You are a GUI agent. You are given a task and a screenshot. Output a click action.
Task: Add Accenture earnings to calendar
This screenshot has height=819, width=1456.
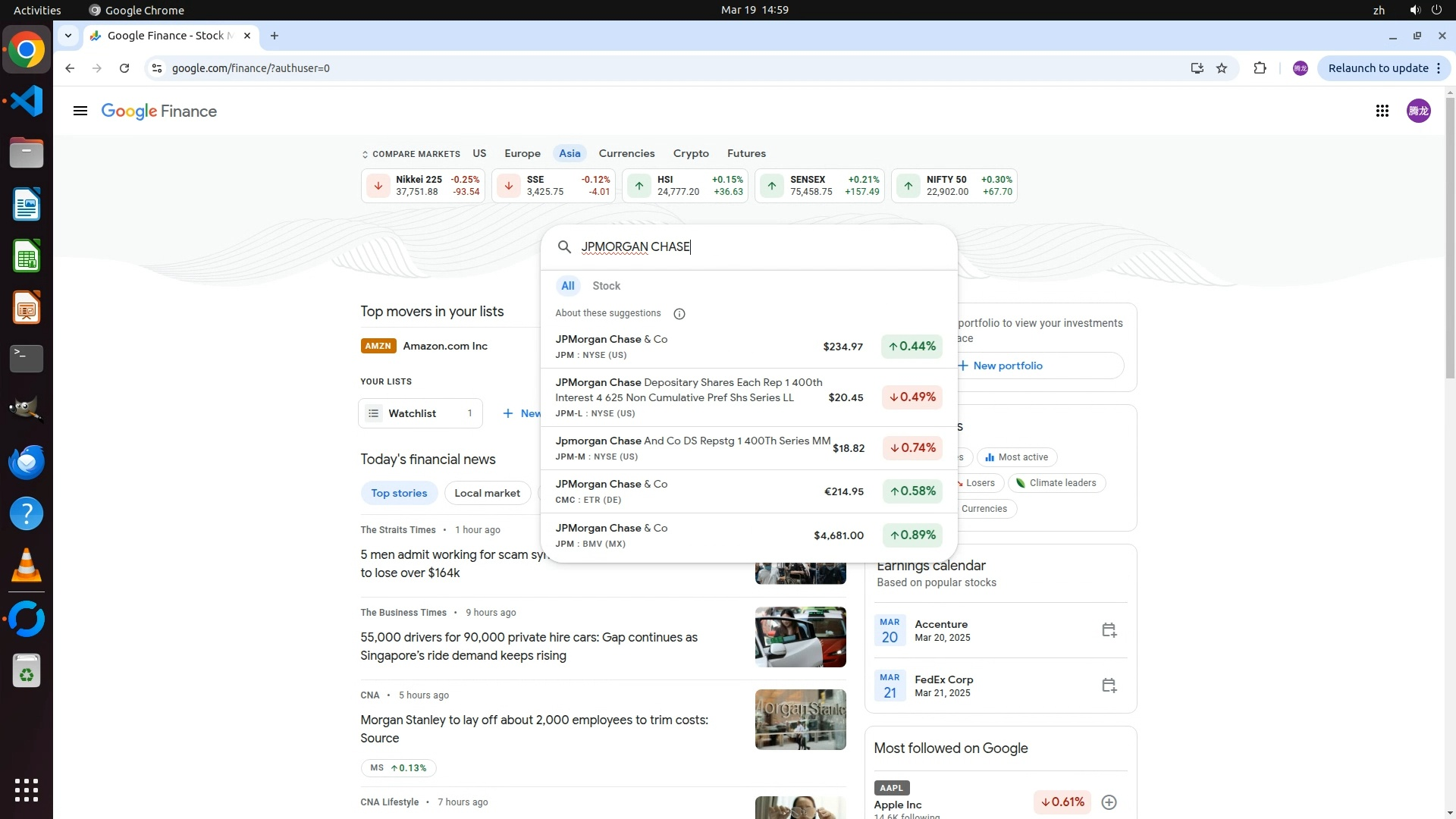[1109, 630]
